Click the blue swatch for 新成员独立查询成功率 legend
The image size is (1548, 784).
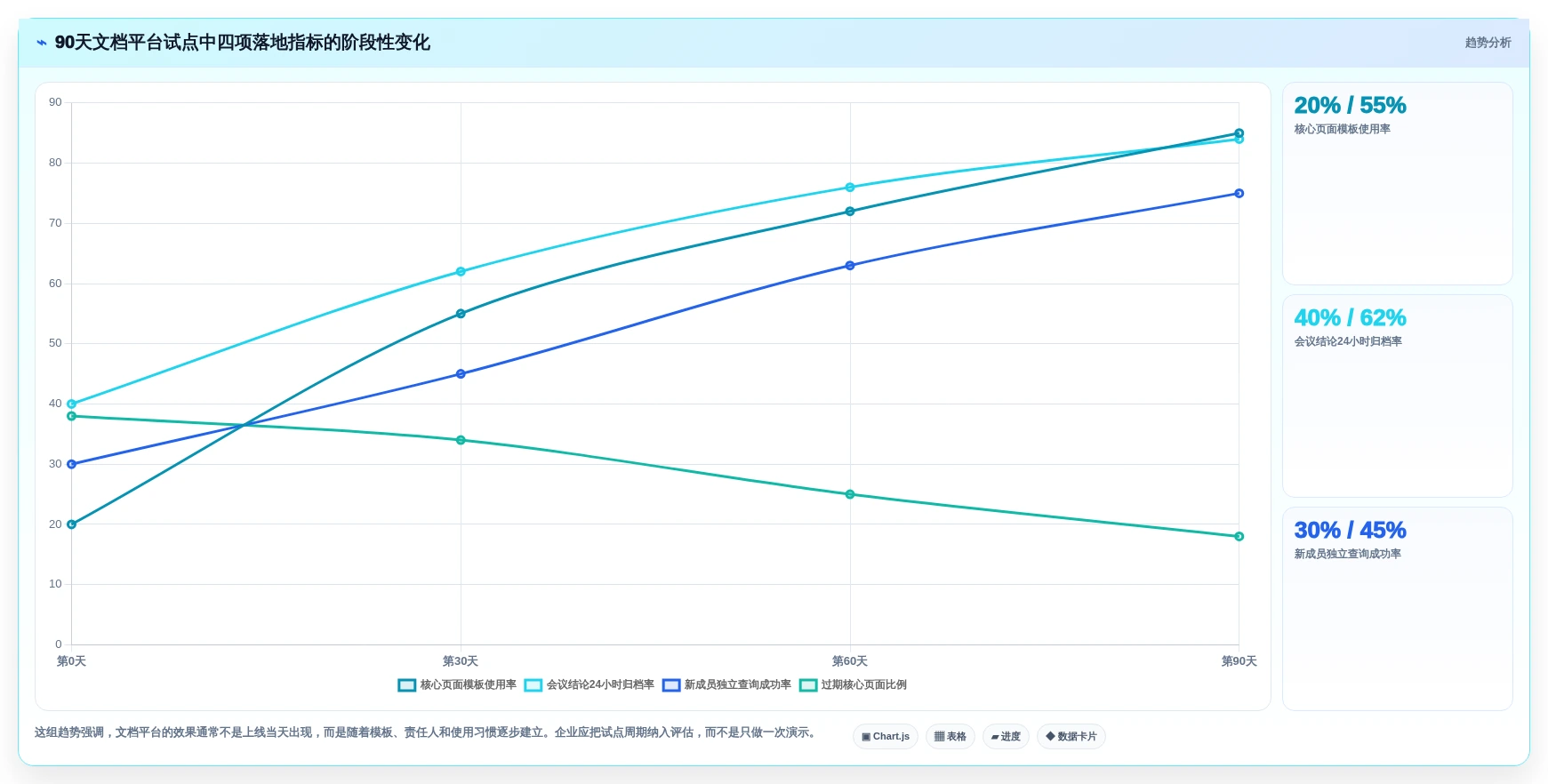tap(671, 685)
